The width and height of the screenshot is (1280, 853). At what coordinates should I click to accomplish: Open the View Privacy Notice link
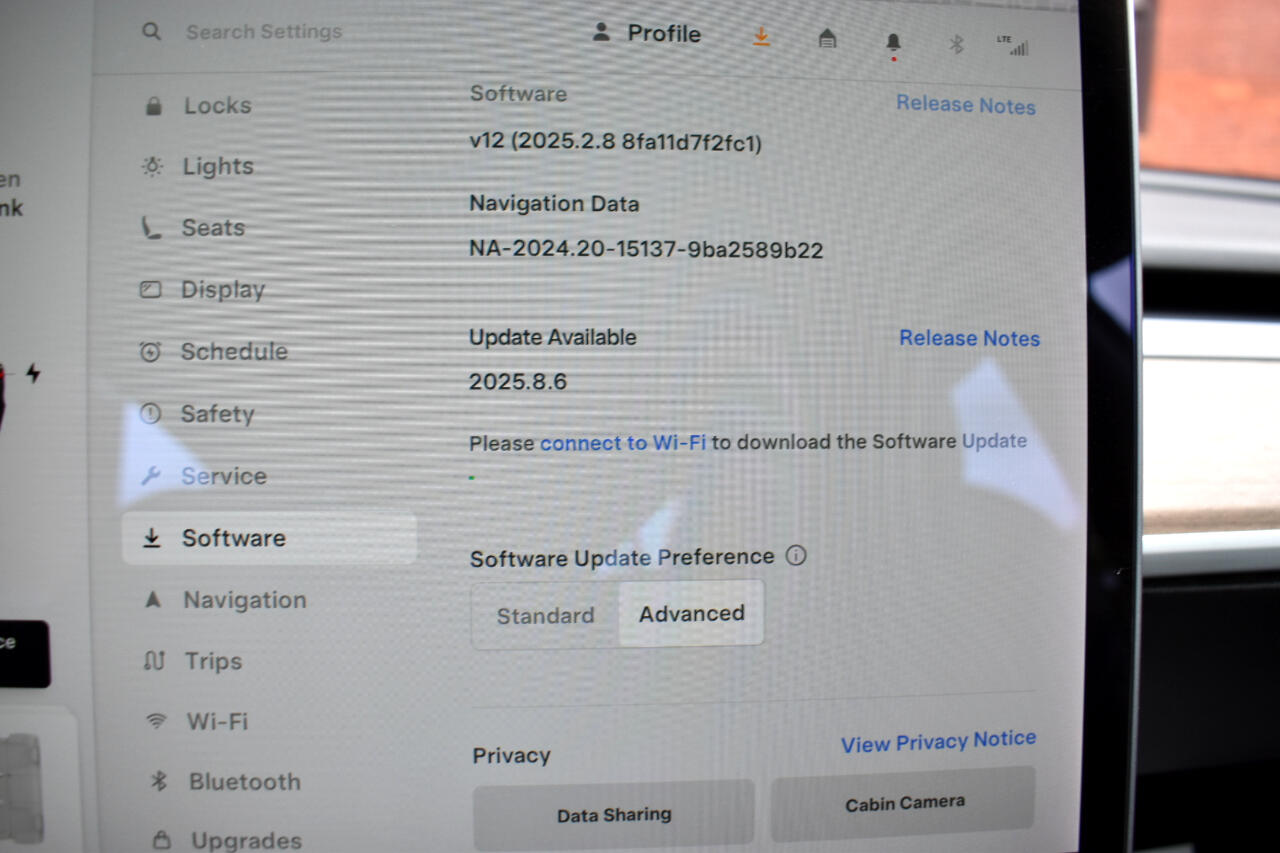pos(938,742)
